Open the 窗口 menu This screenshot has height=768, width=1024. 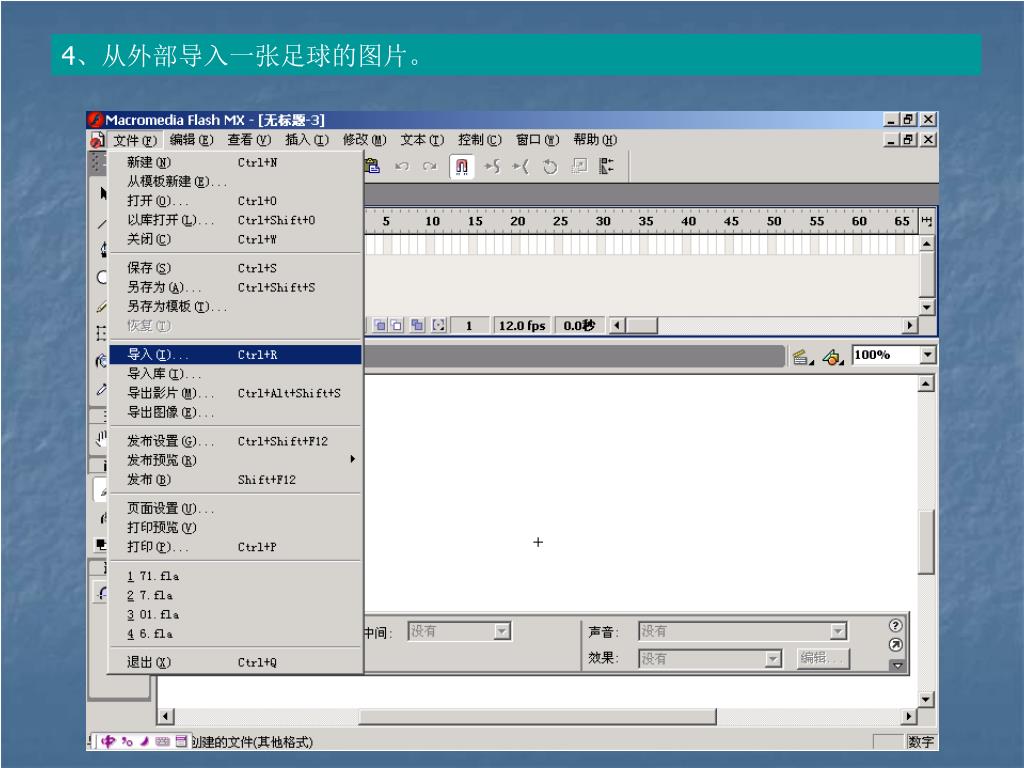[537, 140]
